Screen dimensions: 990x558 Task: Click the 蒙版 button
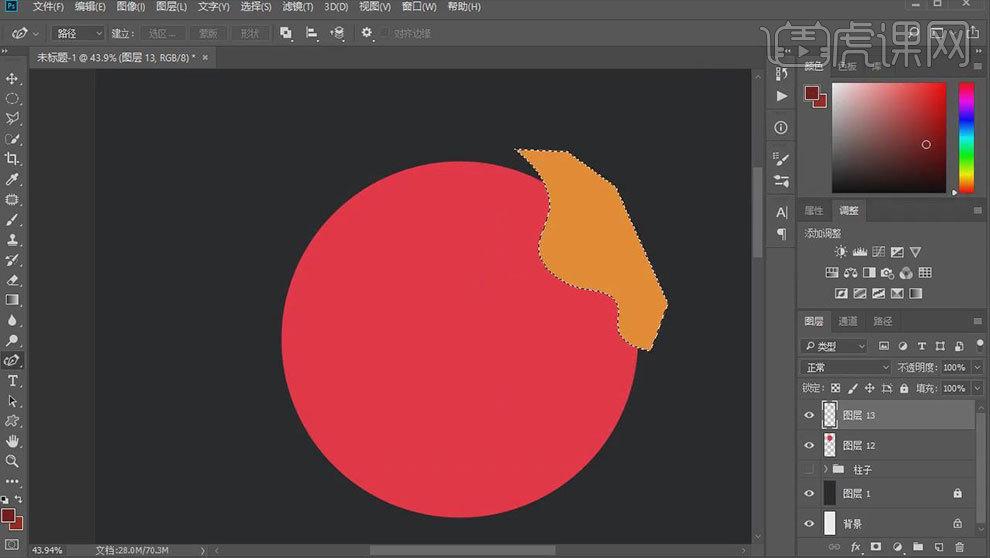(208, 33)
